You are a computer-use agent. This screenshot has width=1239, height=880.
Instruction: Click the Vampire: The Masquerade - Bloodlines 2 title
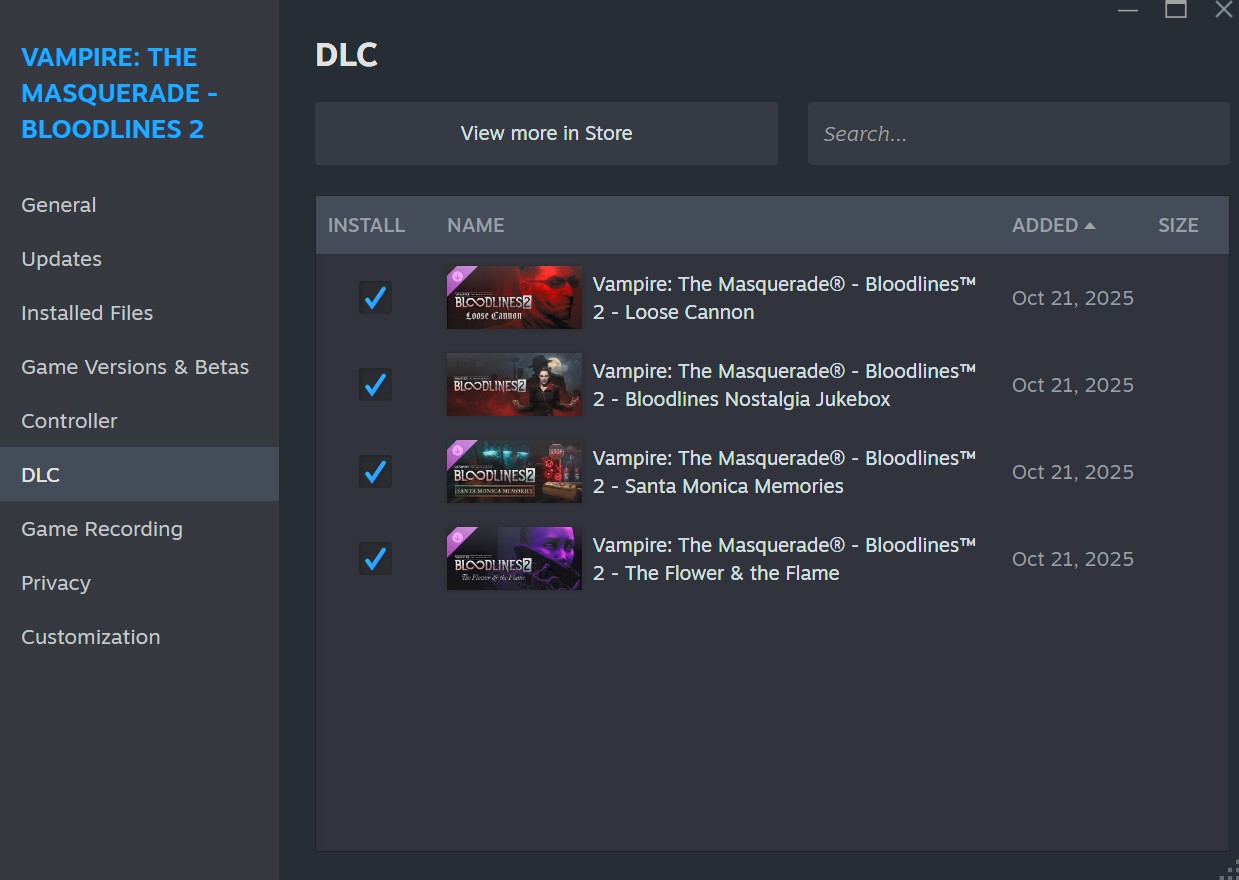point(120,93)
